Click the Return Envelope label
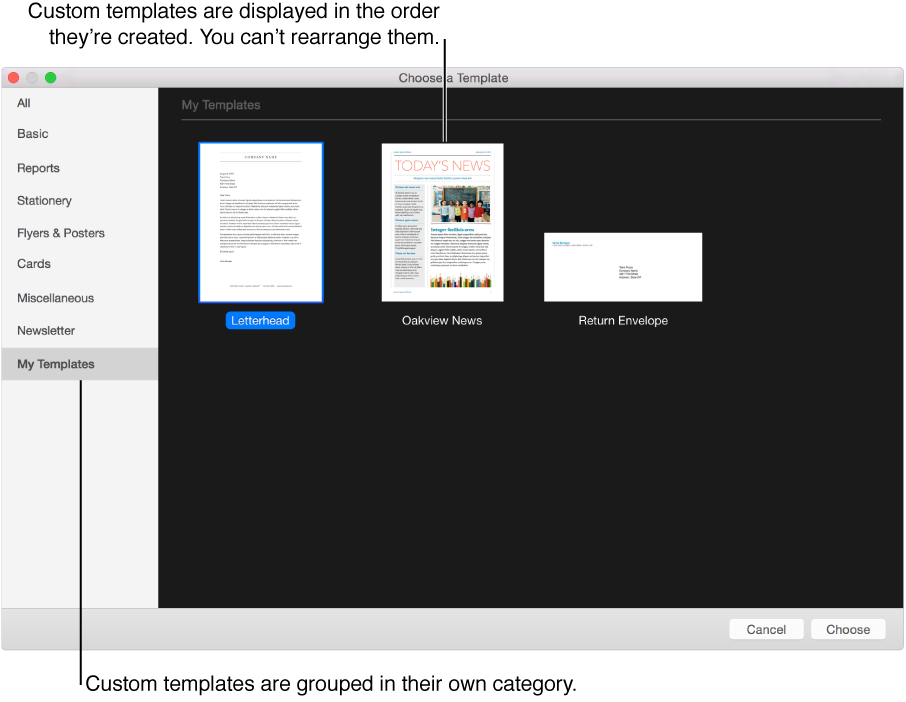 (x=623, y=320)
